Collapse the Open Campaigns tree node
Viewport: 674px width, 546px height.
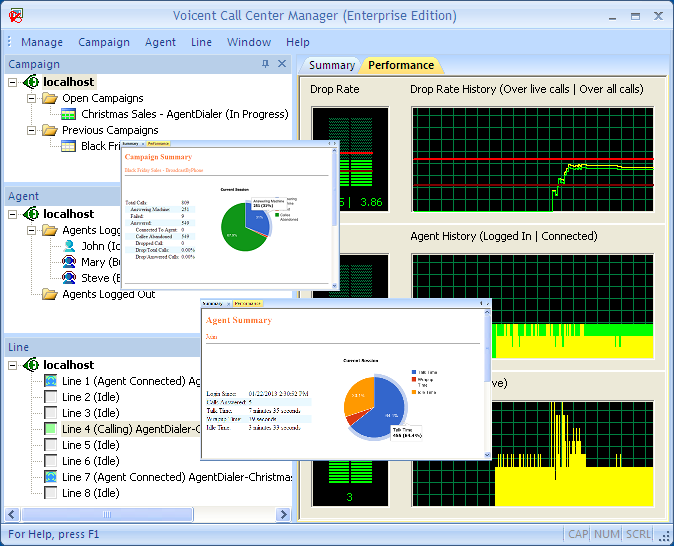[30, 98]
